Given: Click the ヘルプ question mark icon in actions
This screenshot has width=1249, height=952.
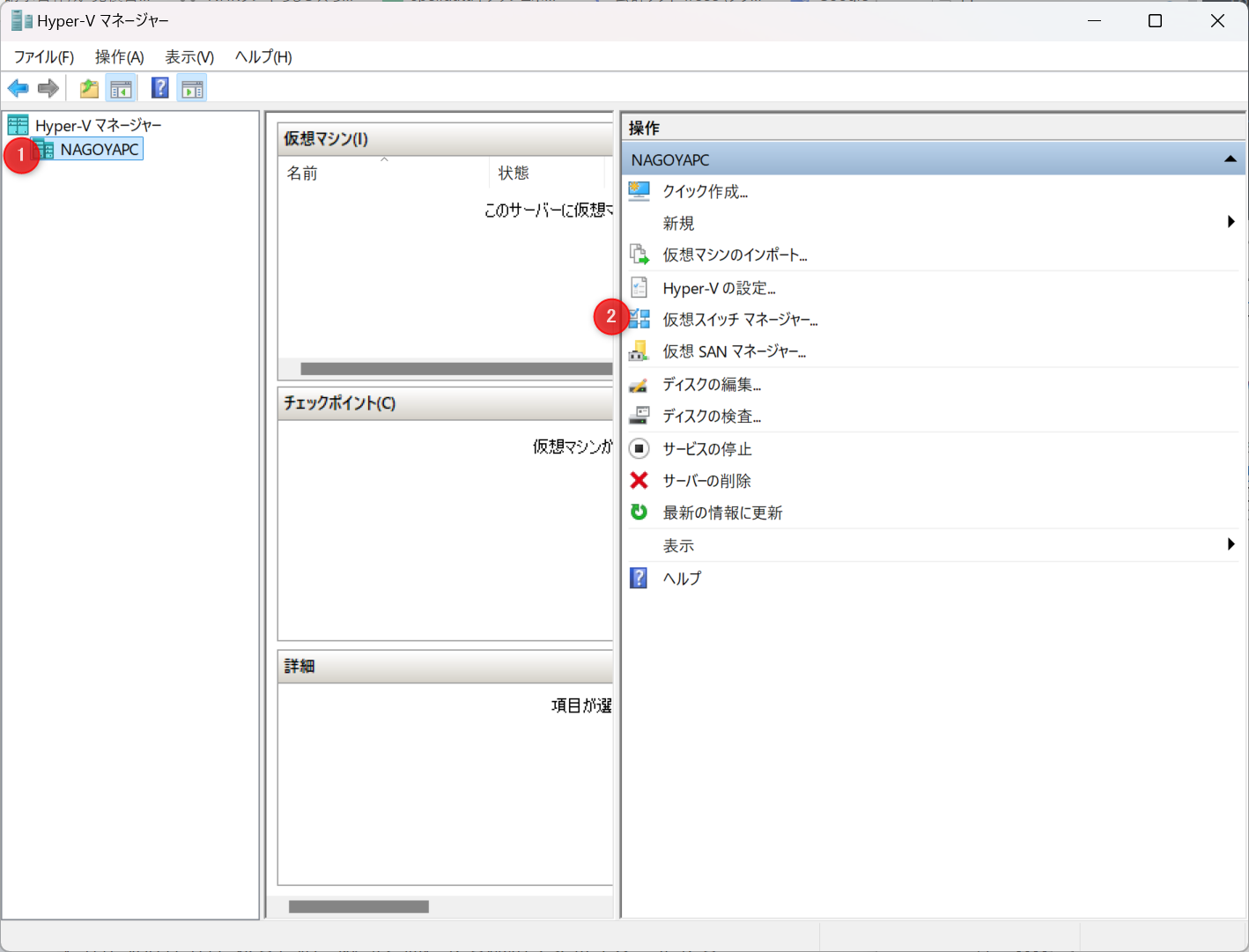Looking at the screenshot, I should pyautogui.click(x=639, y=578).
